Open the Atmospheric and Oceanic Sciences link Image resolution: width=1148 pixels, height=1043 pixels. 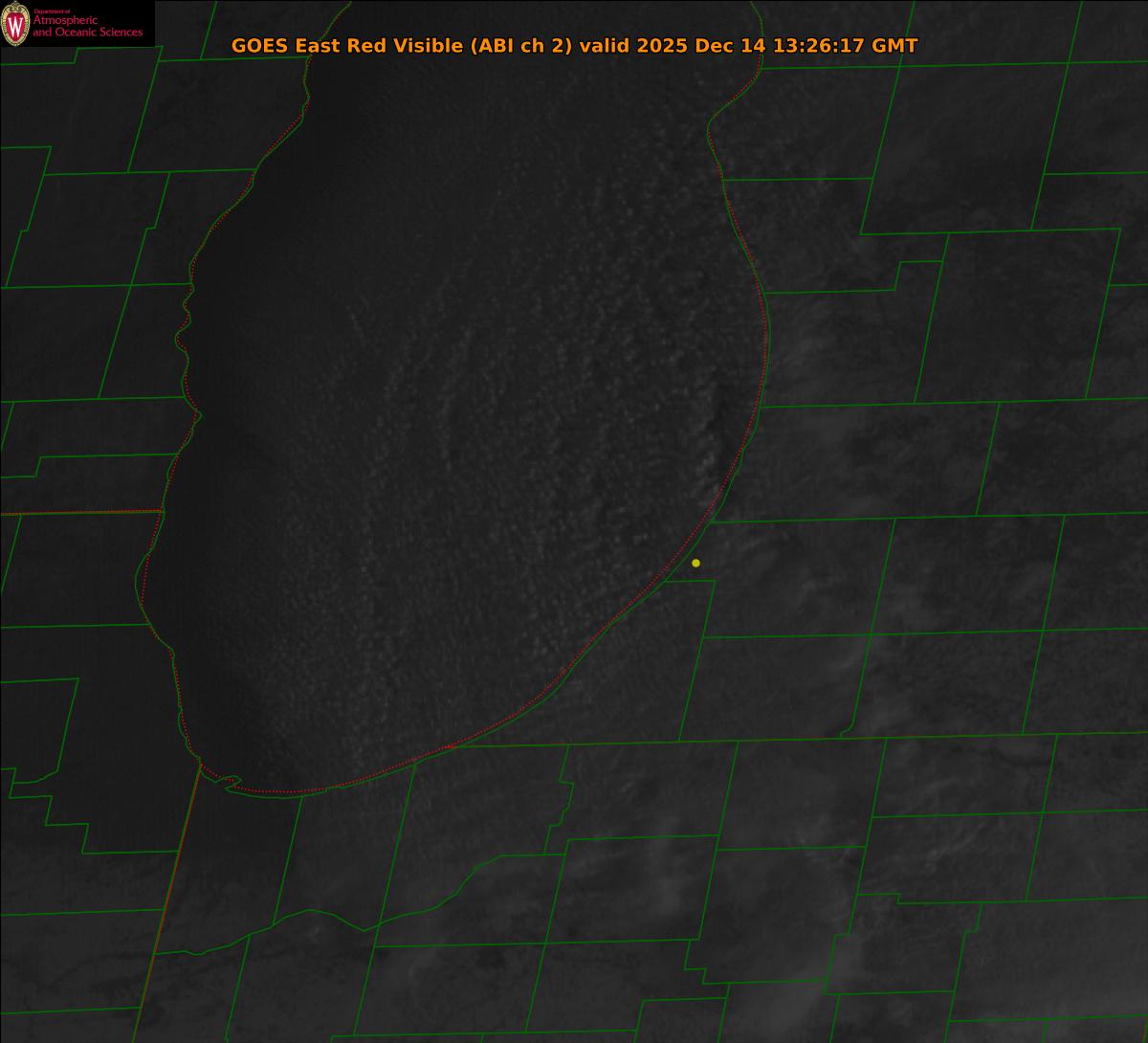(x=87, y=28)
